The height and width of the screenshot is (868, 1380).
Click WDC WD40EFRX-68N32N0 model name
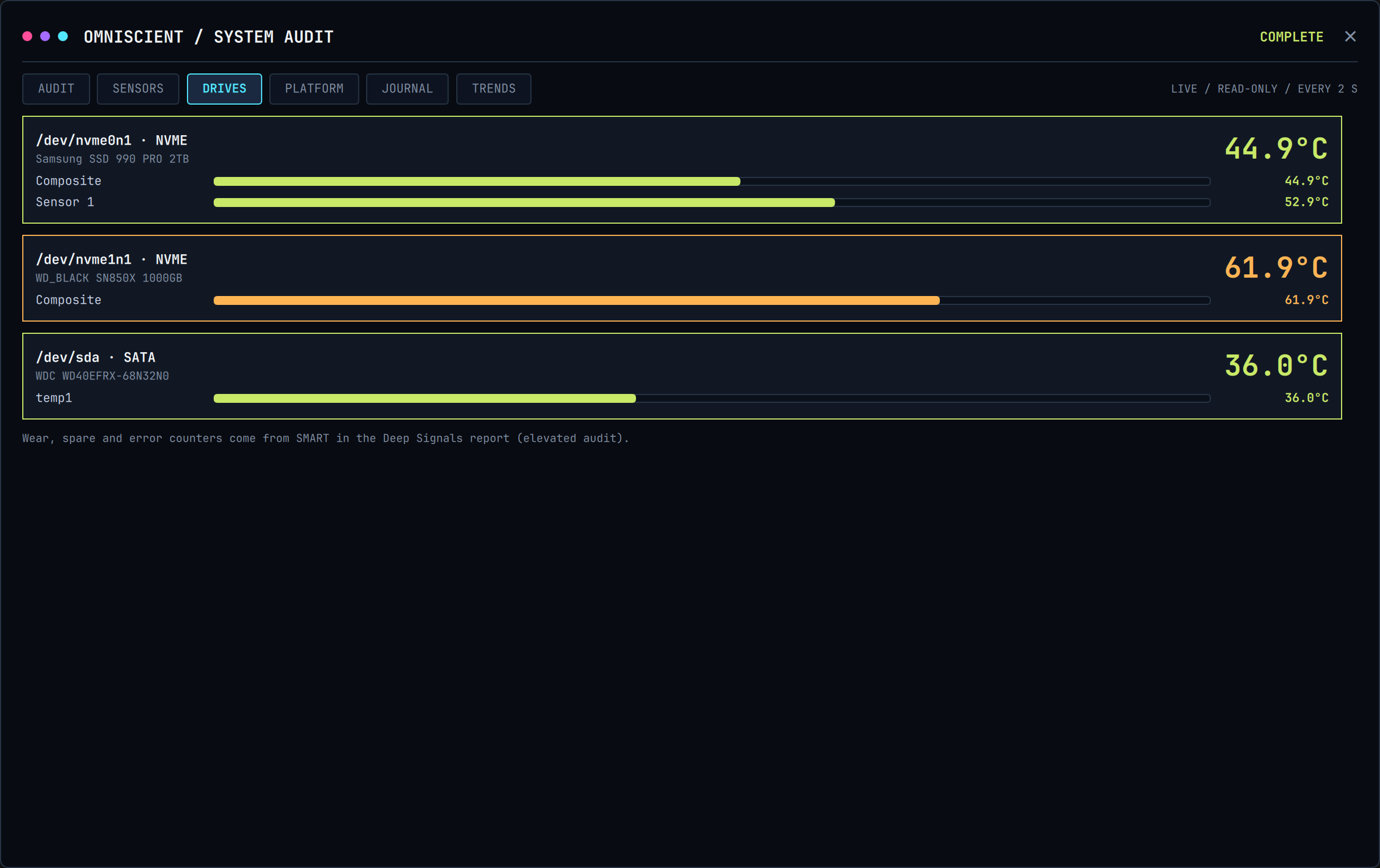pos(102,376)
